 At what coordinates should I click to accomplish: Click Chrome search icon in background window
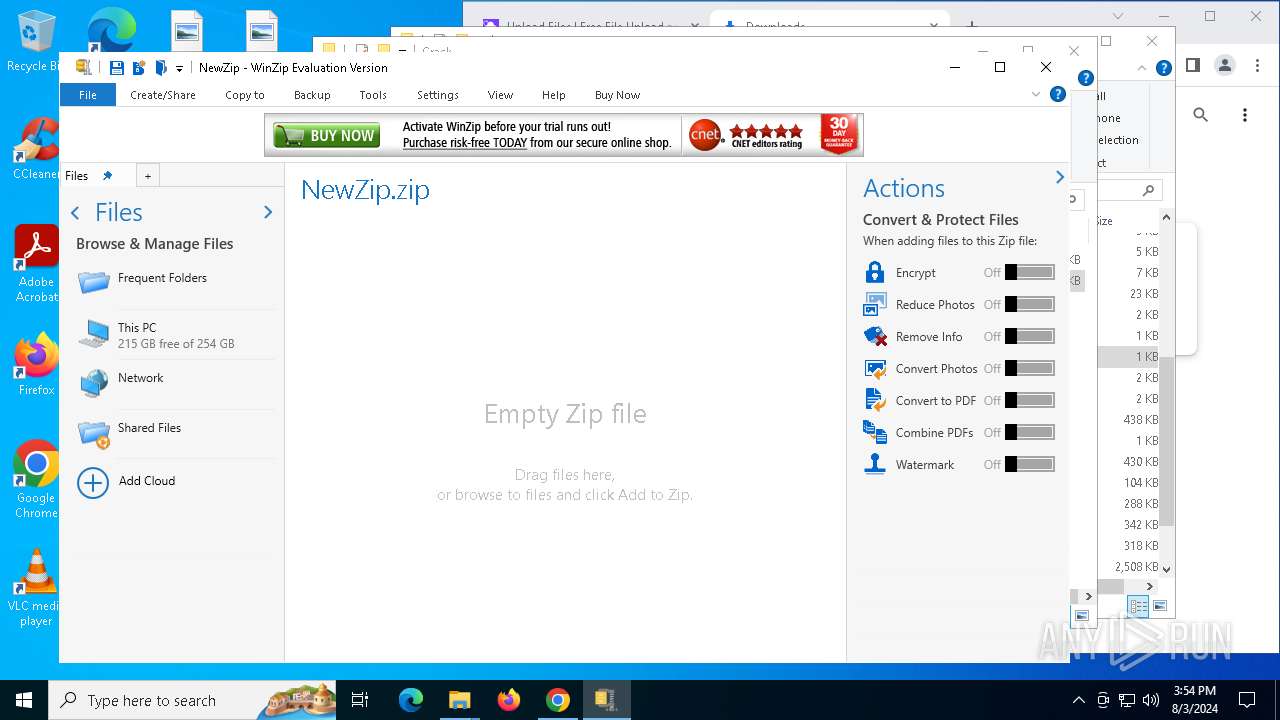tap(1201, 115)
